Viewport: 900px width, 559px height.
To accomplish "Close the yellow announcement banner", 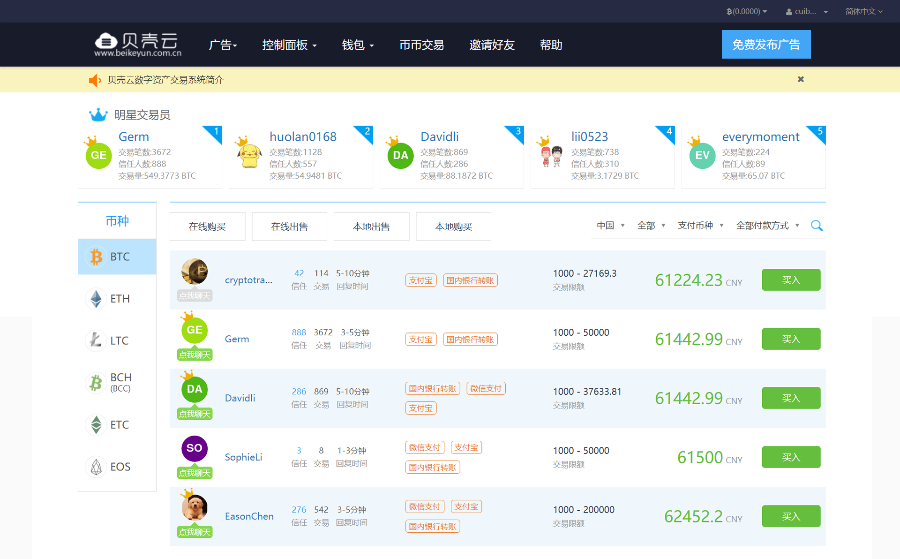I will pyautogui.click(x=801, y=79).
